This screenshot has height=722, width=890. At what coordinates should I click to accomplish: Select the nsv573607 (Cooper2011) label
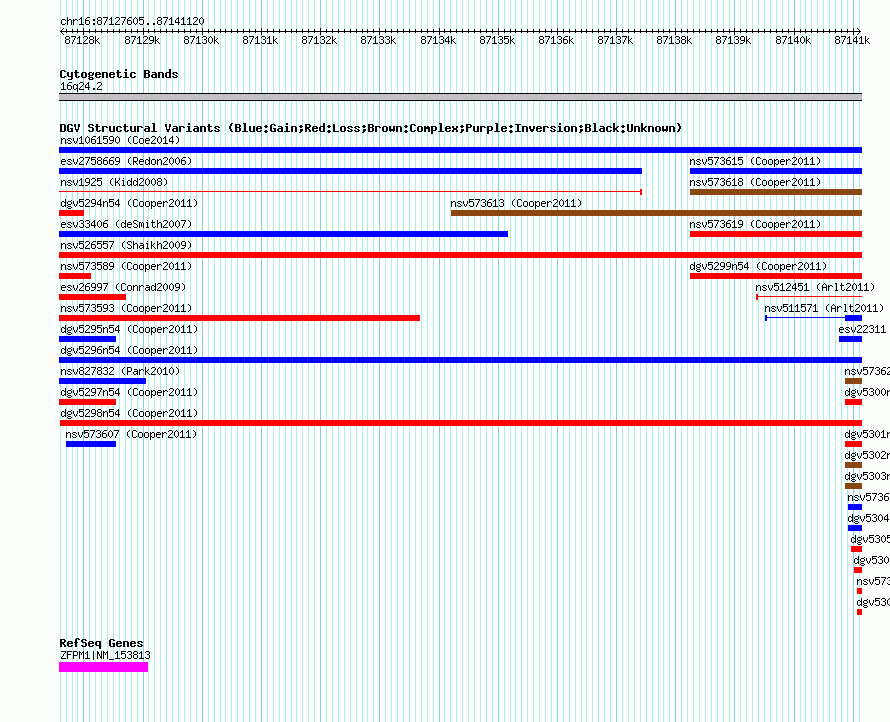coord(131,434)
